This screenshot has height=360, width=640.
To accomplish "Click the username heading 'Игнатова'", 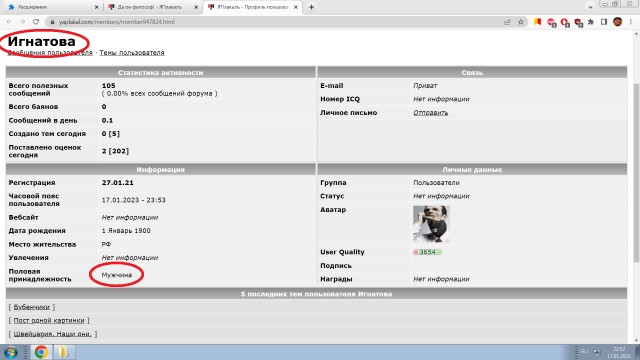I will (x=42, y=41).
